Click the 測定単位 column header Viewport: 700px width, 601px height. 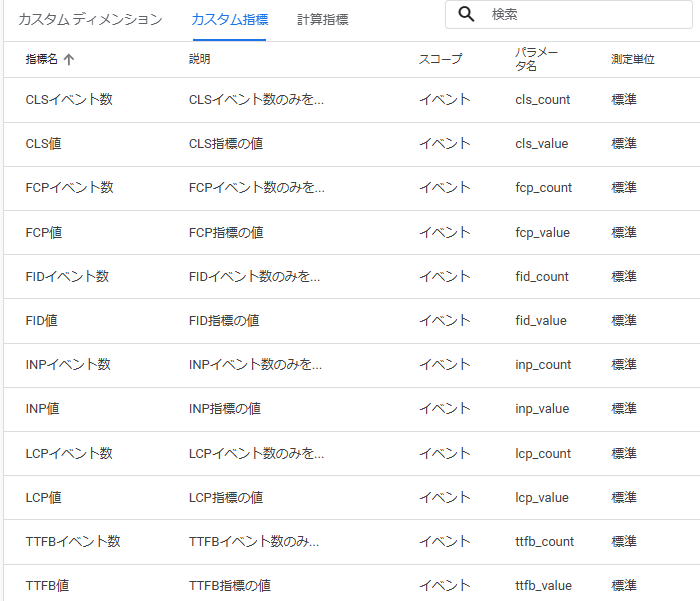[632, 60]
